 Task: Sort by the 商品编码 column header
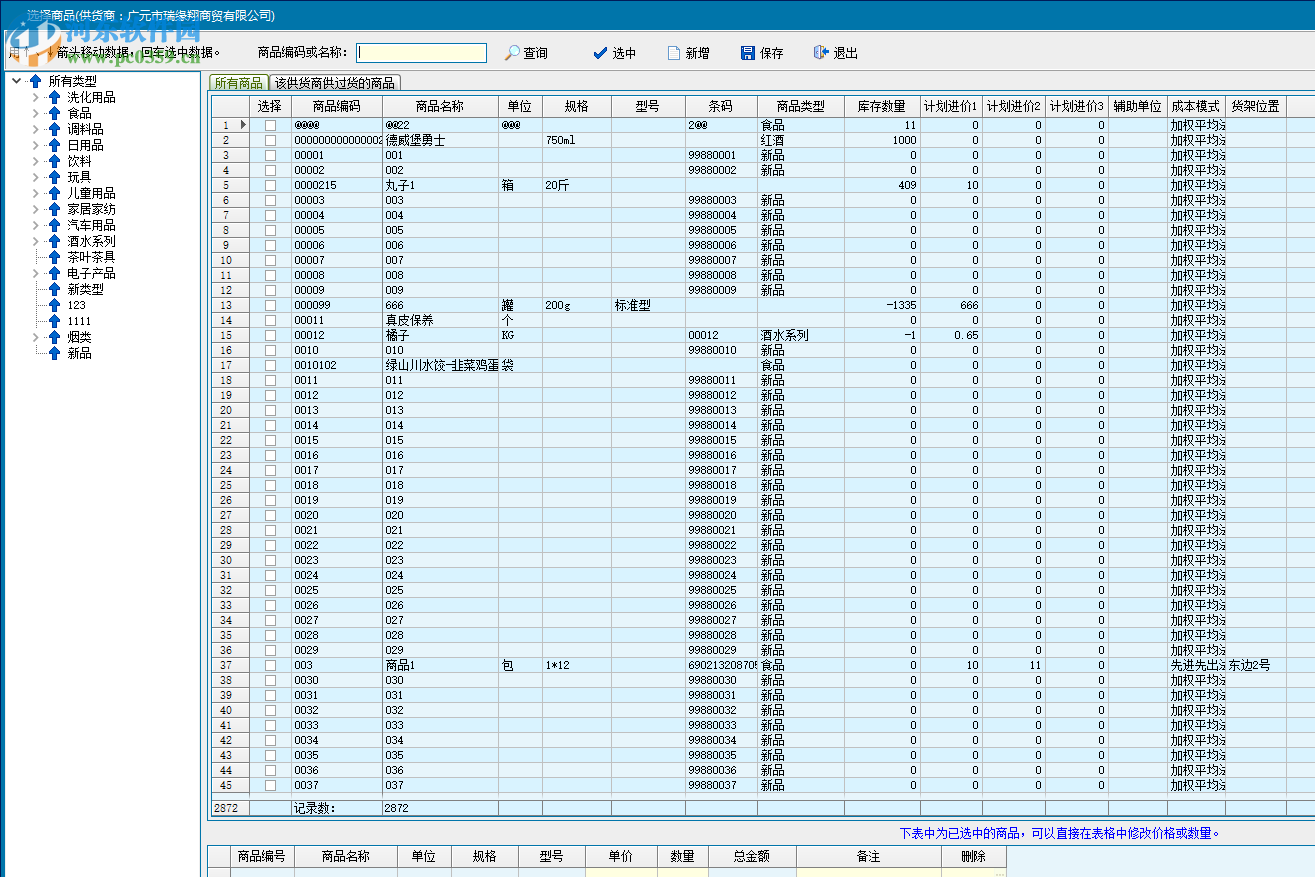tap(336, 106)
